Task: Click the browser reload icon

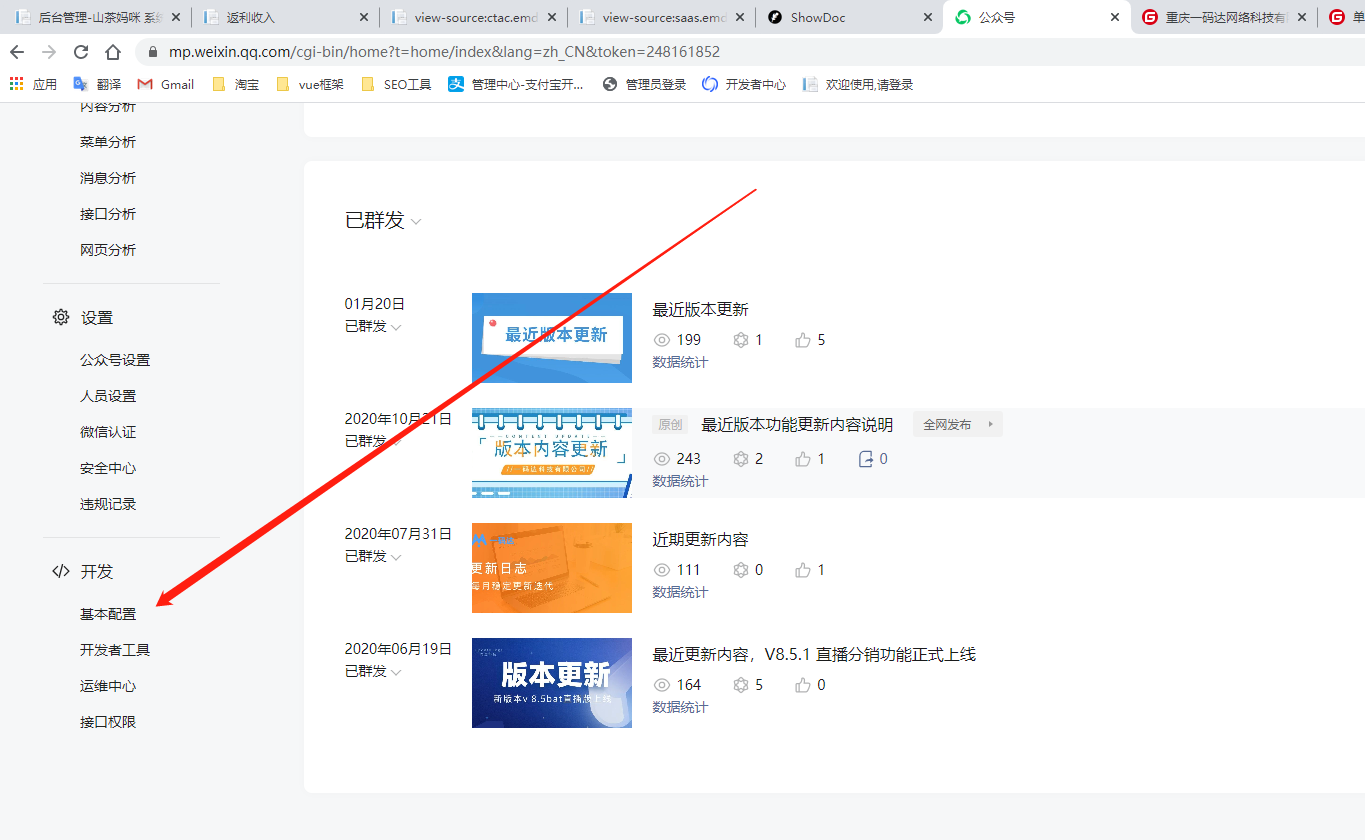Action: click(81, 52)
